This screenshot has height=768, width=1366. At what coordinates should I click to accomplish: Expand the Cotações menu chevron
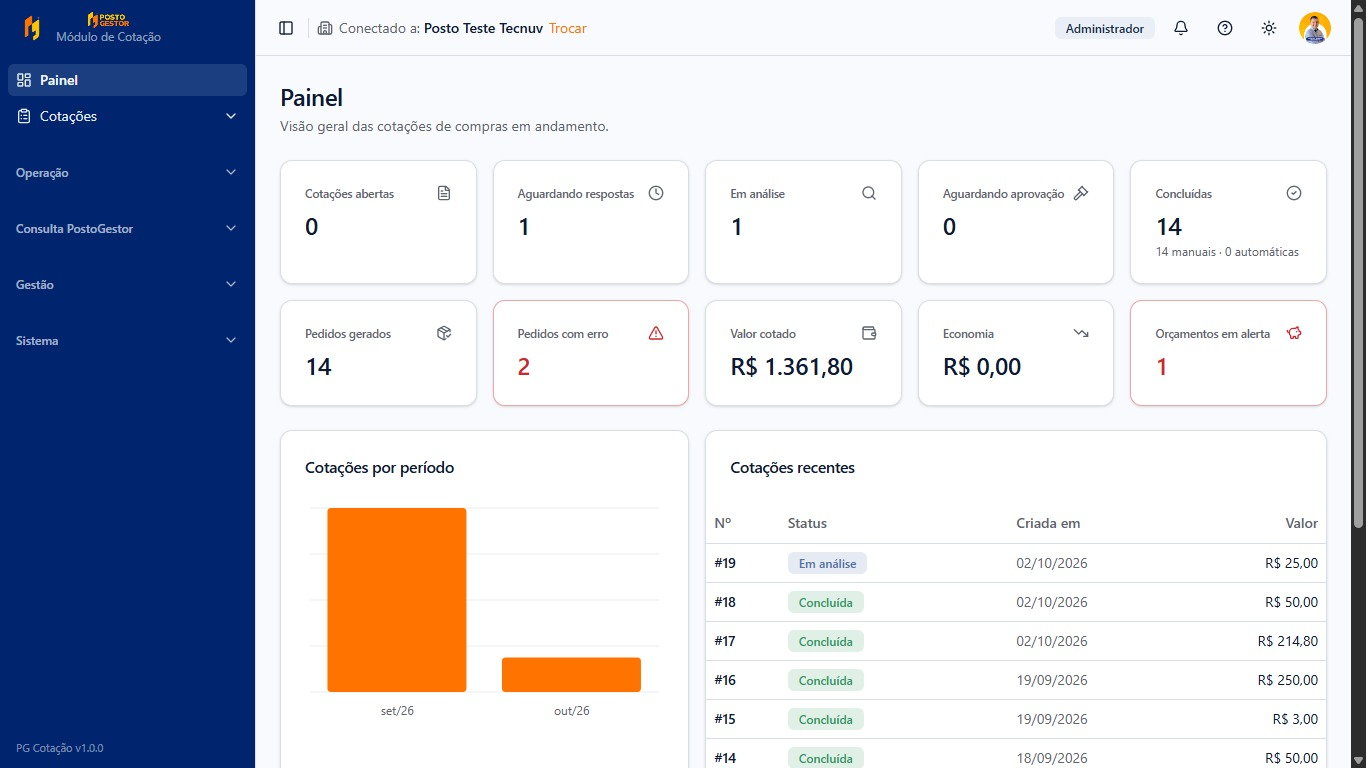point(231,116)
